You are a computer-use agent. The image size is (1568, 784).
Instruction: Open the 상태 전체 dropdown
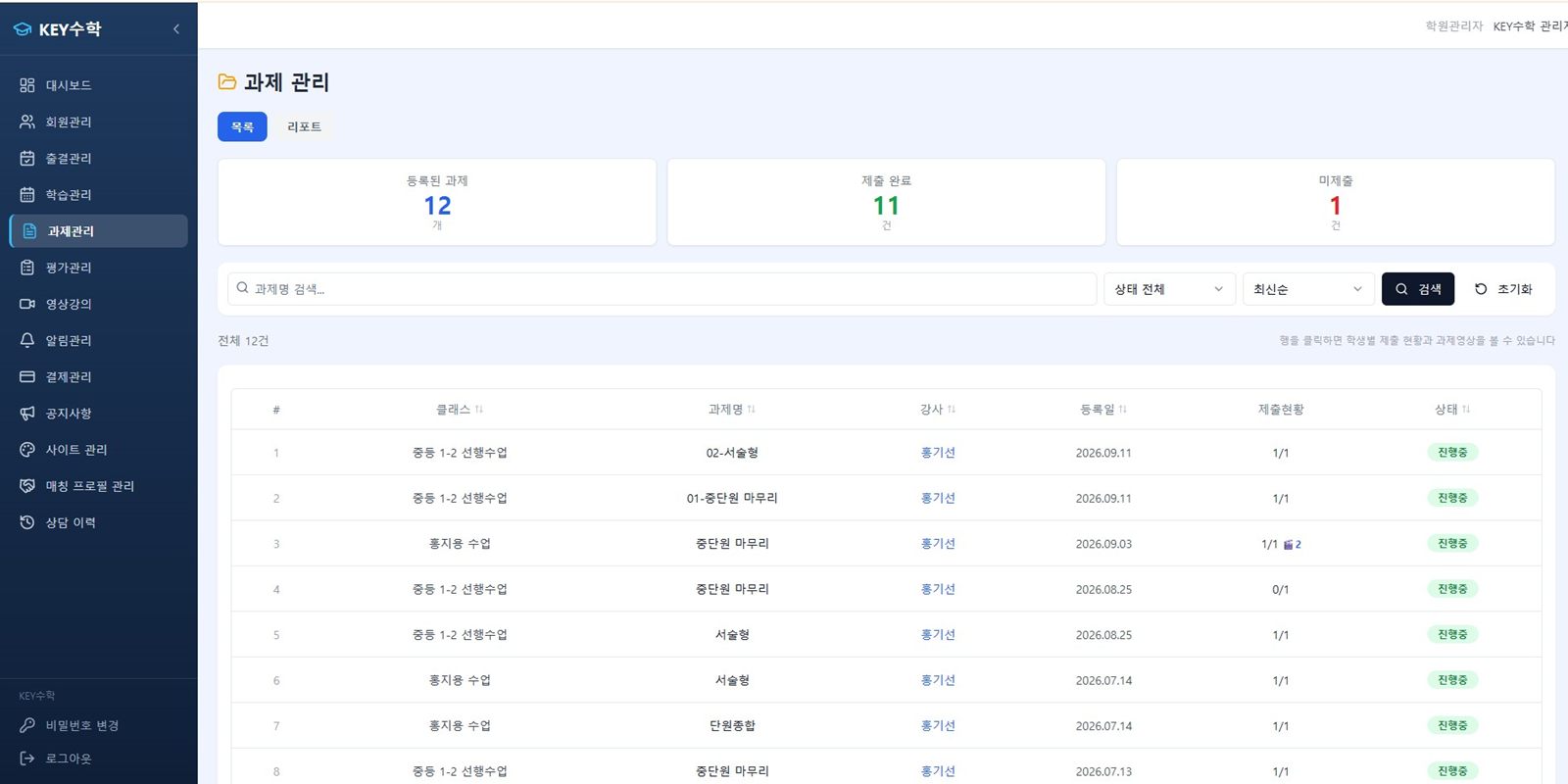[x=1169, y=289]
